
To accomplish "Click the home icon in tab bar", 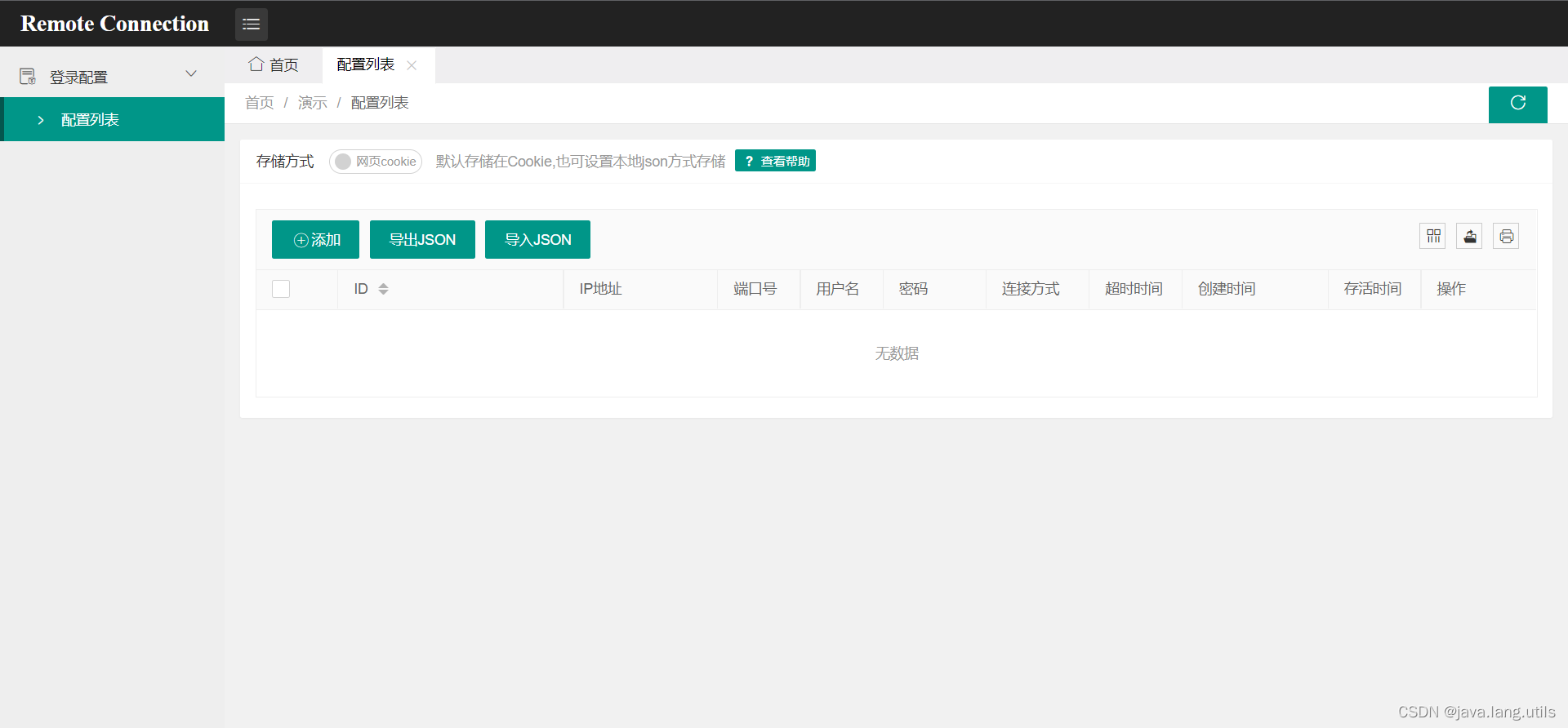I will pyautogui.click(x=256, y=64).
